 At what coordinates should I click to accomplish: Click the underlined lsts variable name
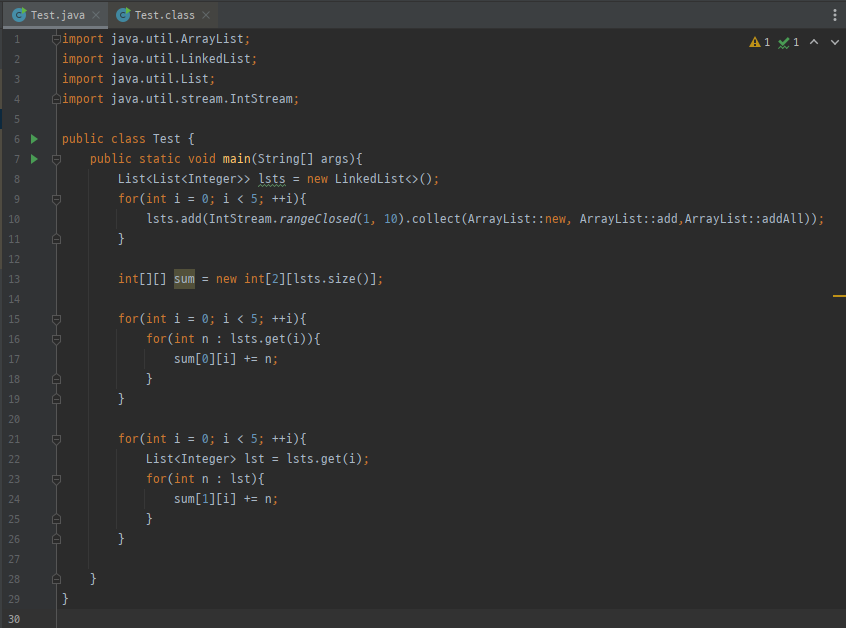[272, 179]
